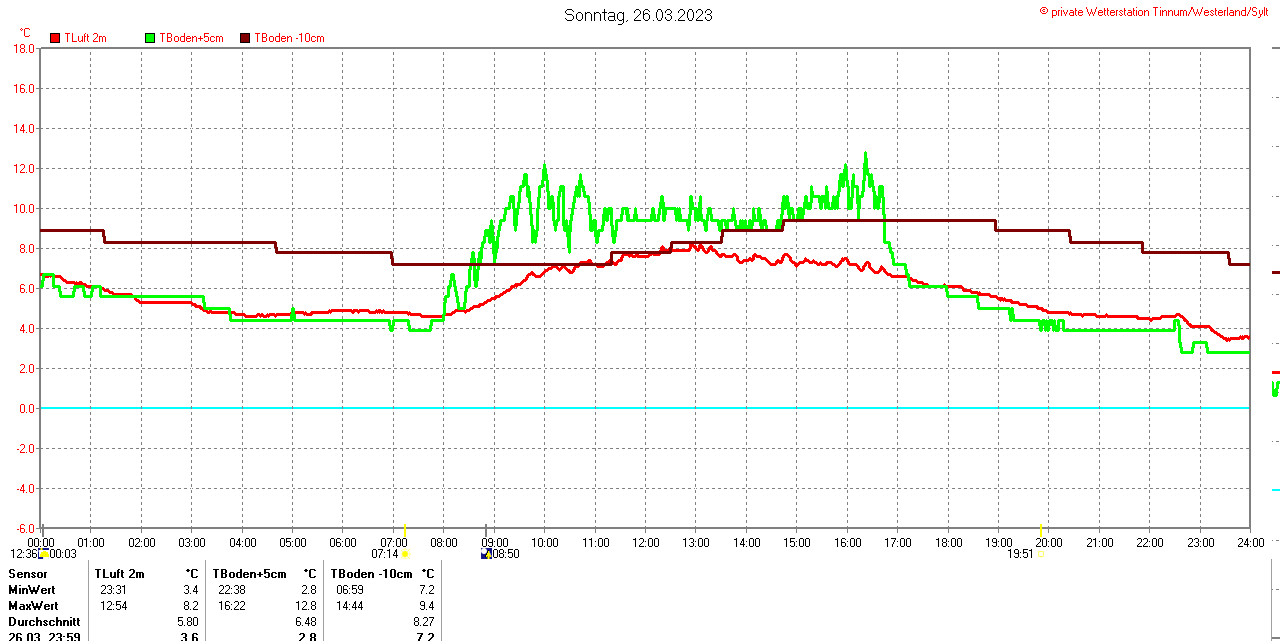Click the TLuft 2m legend label
Screen dimensions: 1280x641
tap(85, 38)
